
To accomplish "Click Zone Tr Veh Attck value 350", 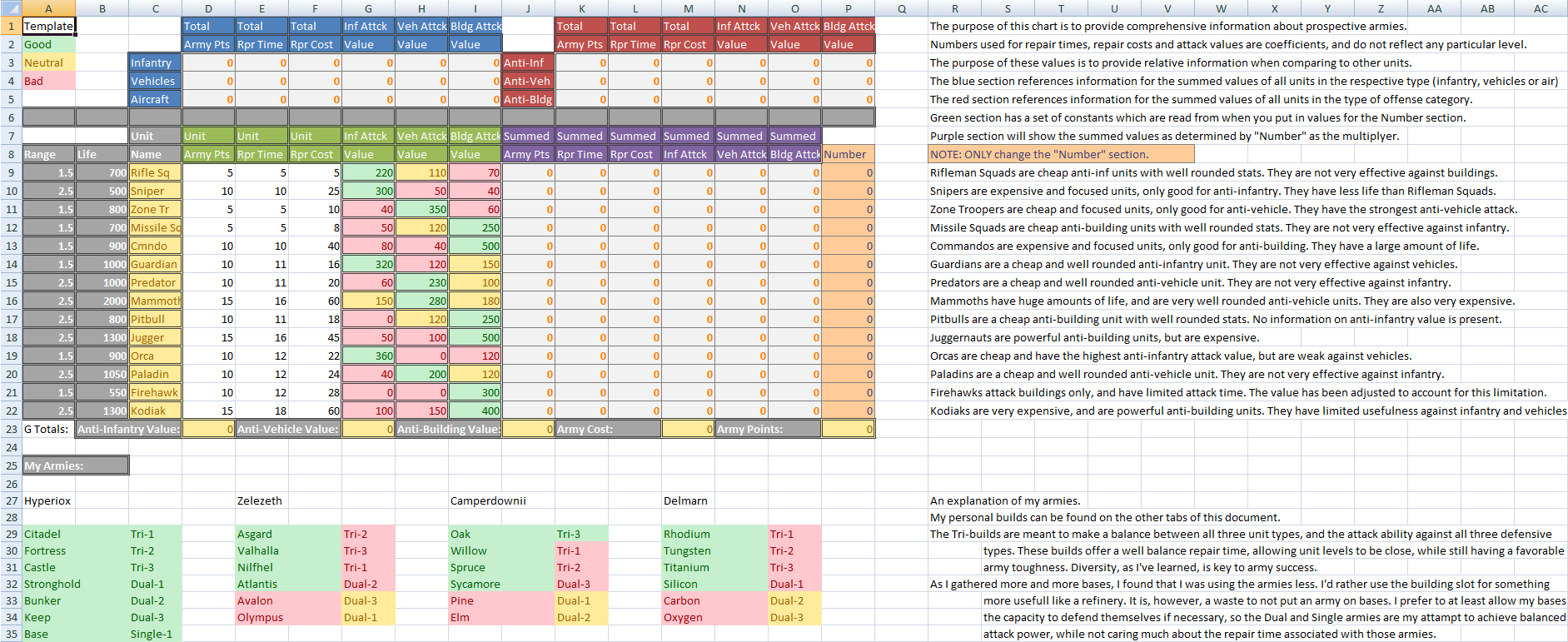I will [x=421, y=209].
